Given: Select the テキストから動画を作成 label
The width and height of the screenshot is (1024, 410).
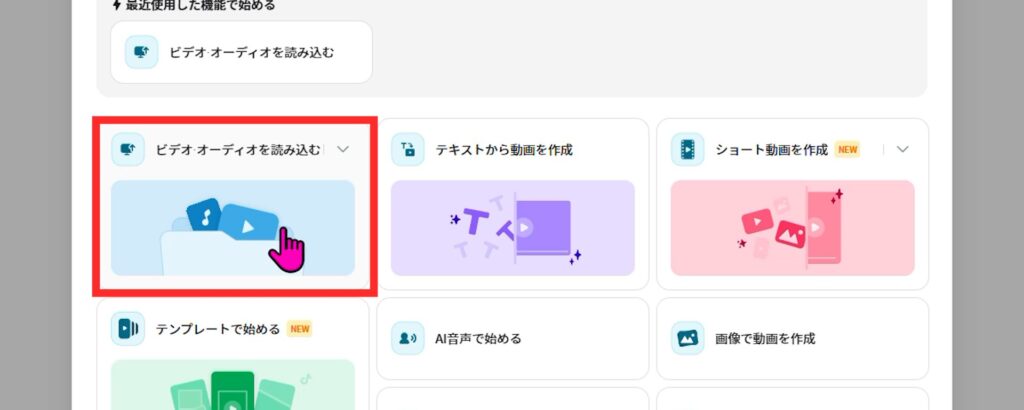Looking at the screenshot, I should (x=503, y=150).
